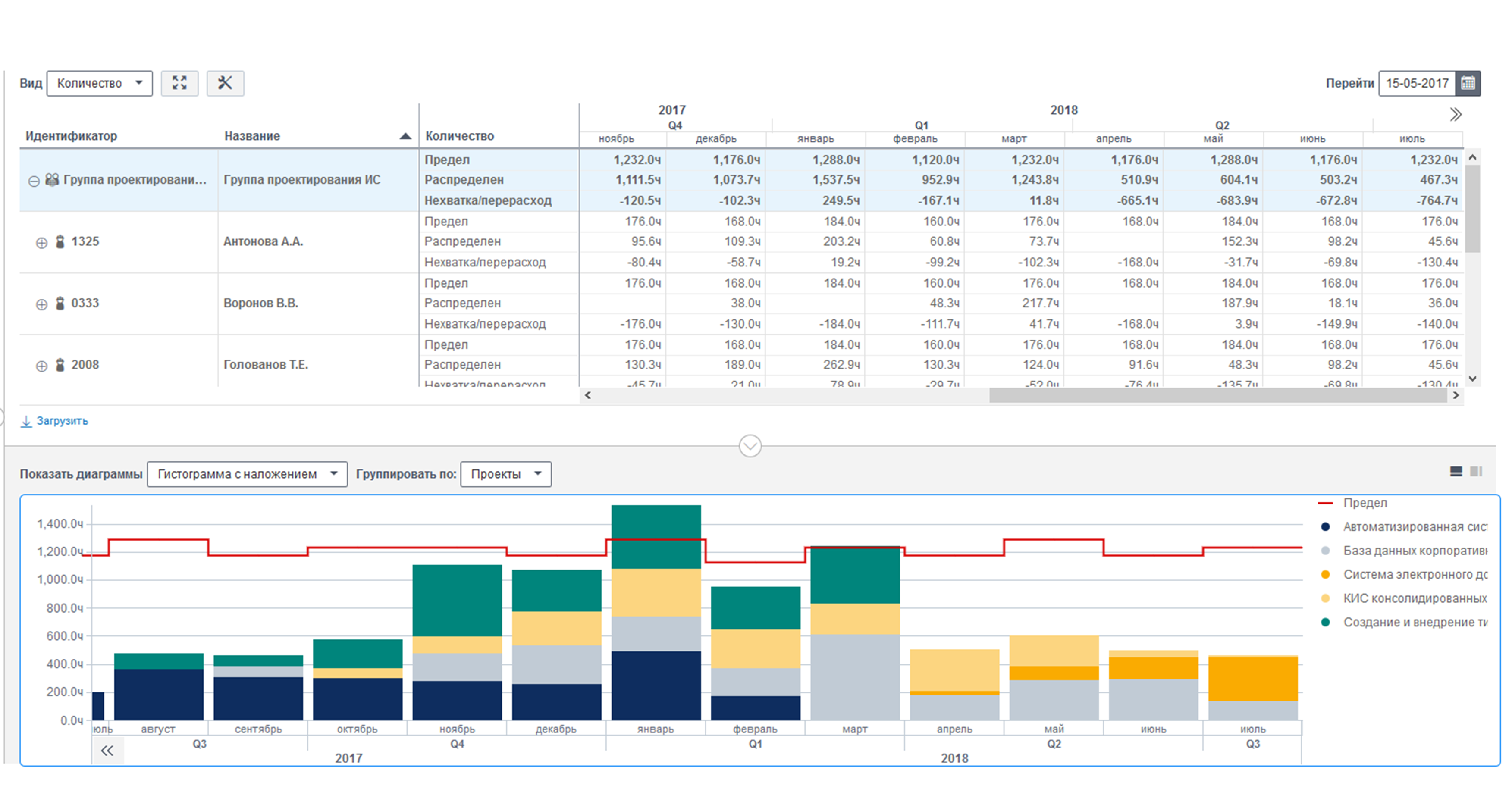Open the calendar date picker icon
Image resolution: width=1512 pixels, height=795 pixels.
point(1468,83)
